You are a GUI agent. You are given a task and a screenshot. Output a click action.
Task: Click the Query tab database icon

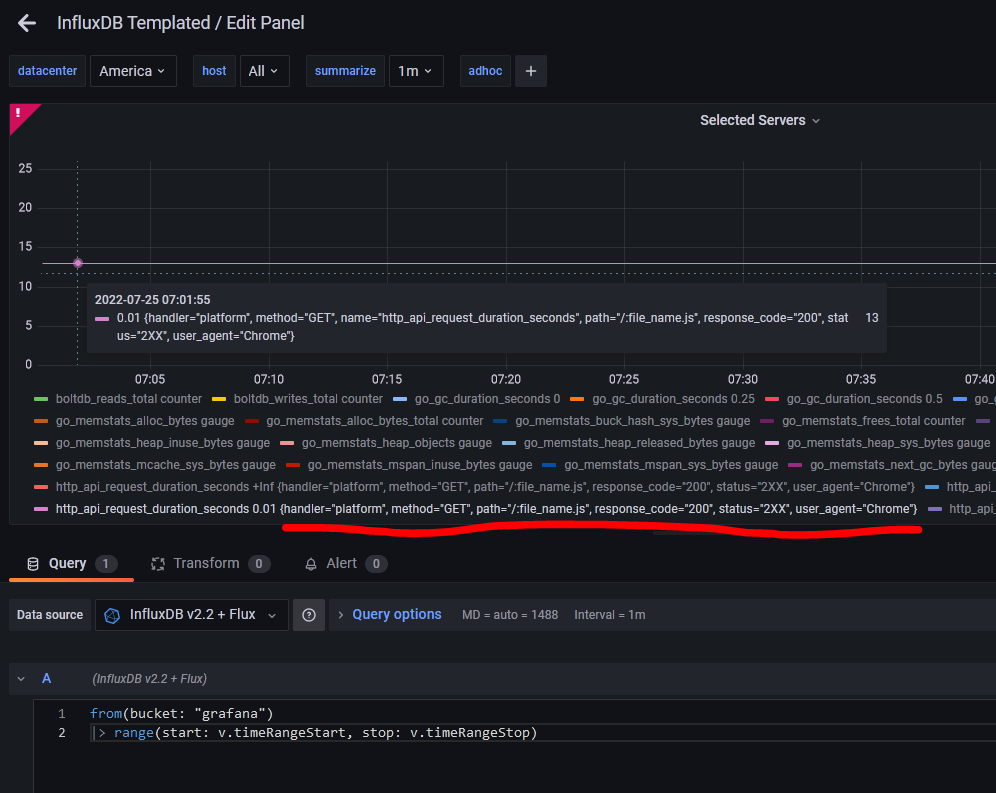pyautogui.click(x=33, y=563)
